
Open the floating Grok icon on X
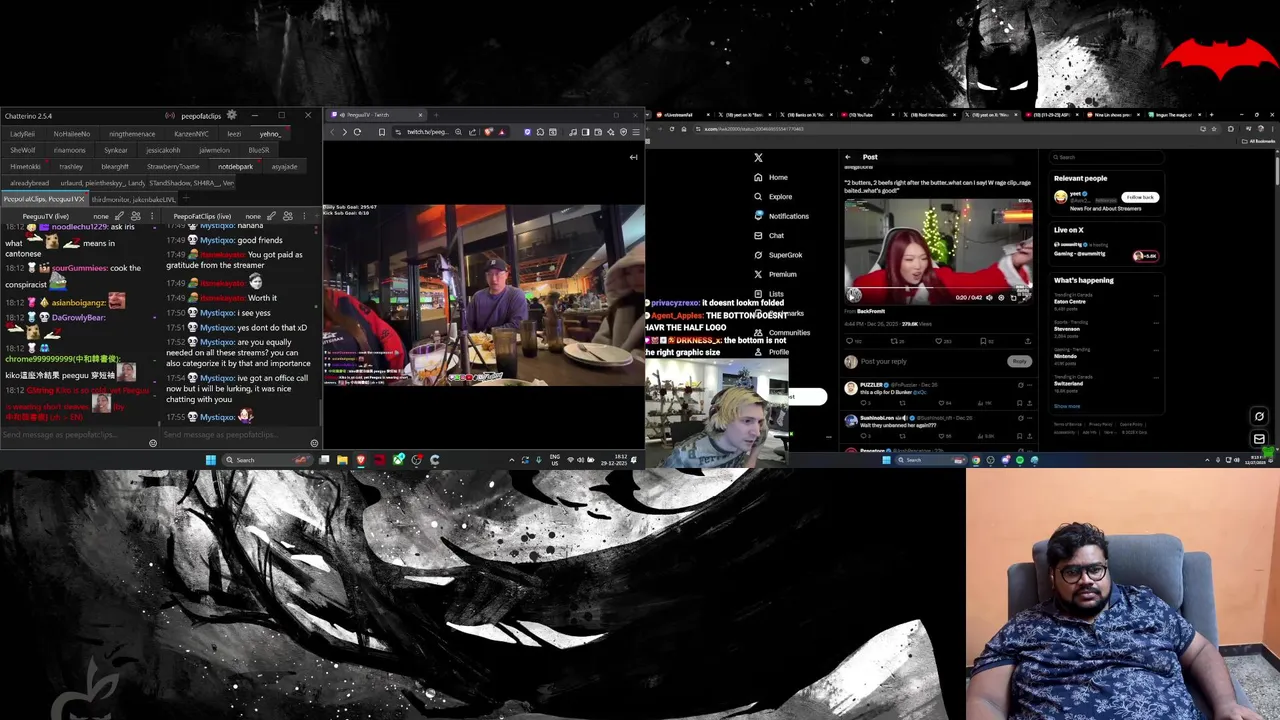(1259, 416)
